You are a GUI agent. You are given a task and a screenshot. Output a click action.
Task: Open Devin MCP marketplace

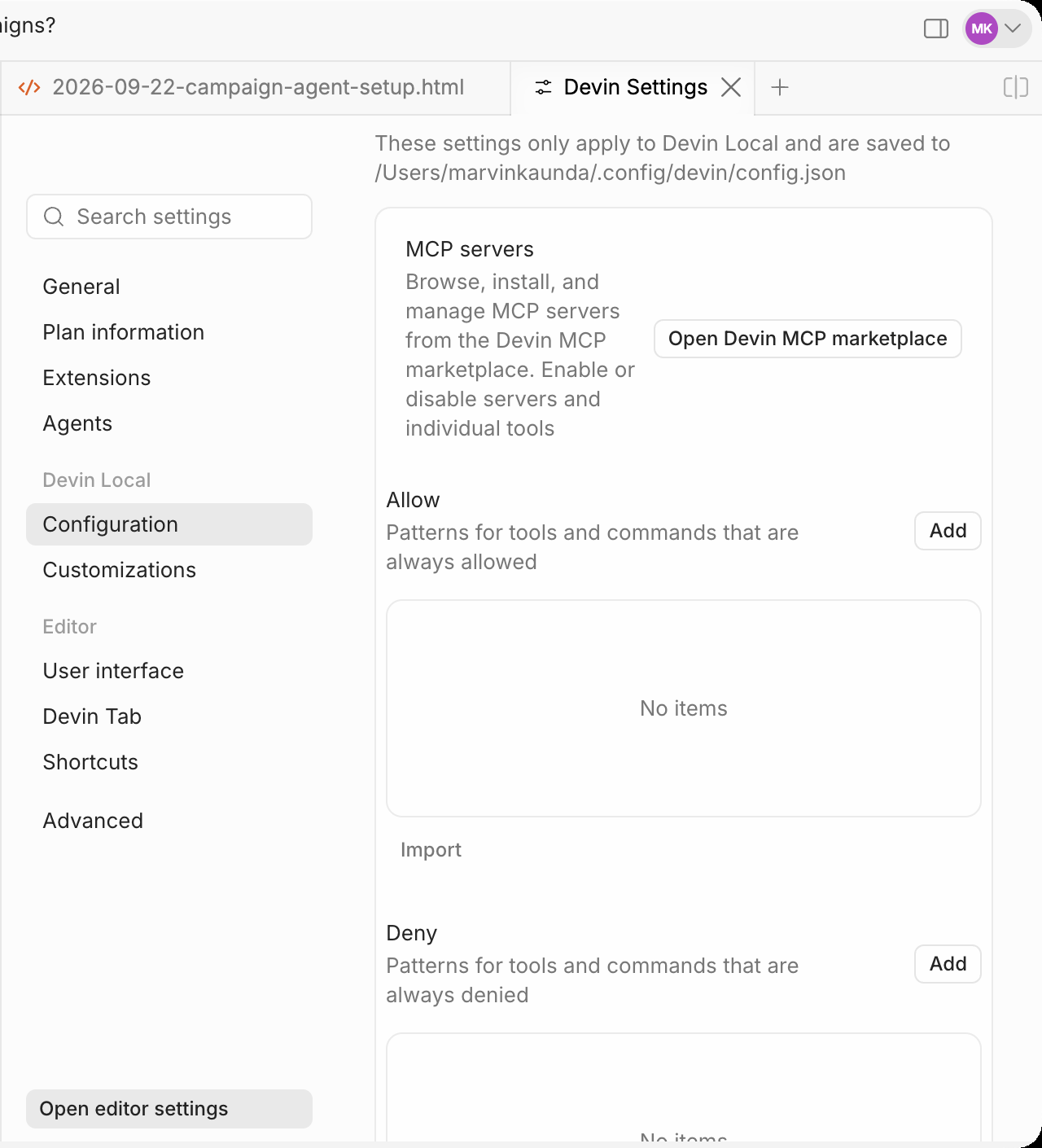pos(808,339)
